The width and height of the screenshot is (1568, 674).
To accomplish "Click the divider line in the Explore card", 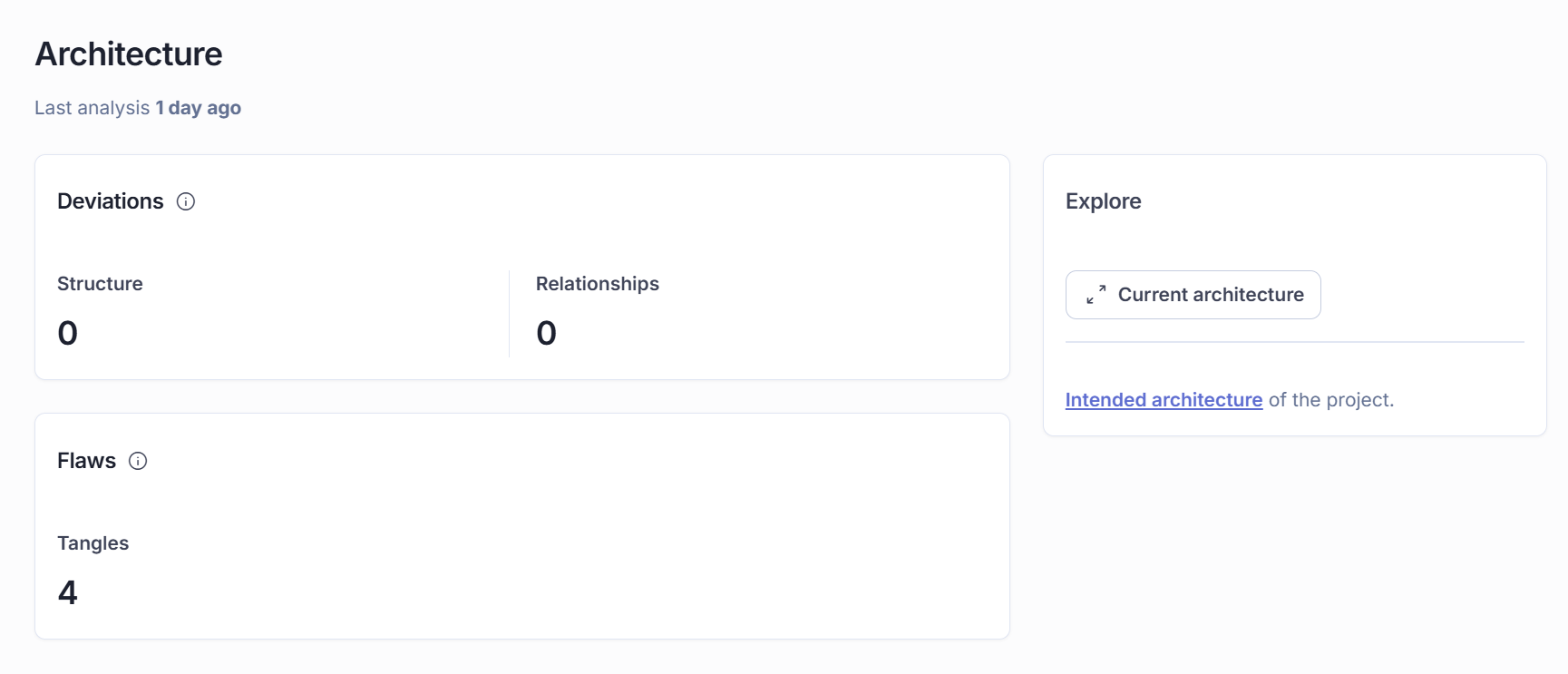I will [1294, 342].
